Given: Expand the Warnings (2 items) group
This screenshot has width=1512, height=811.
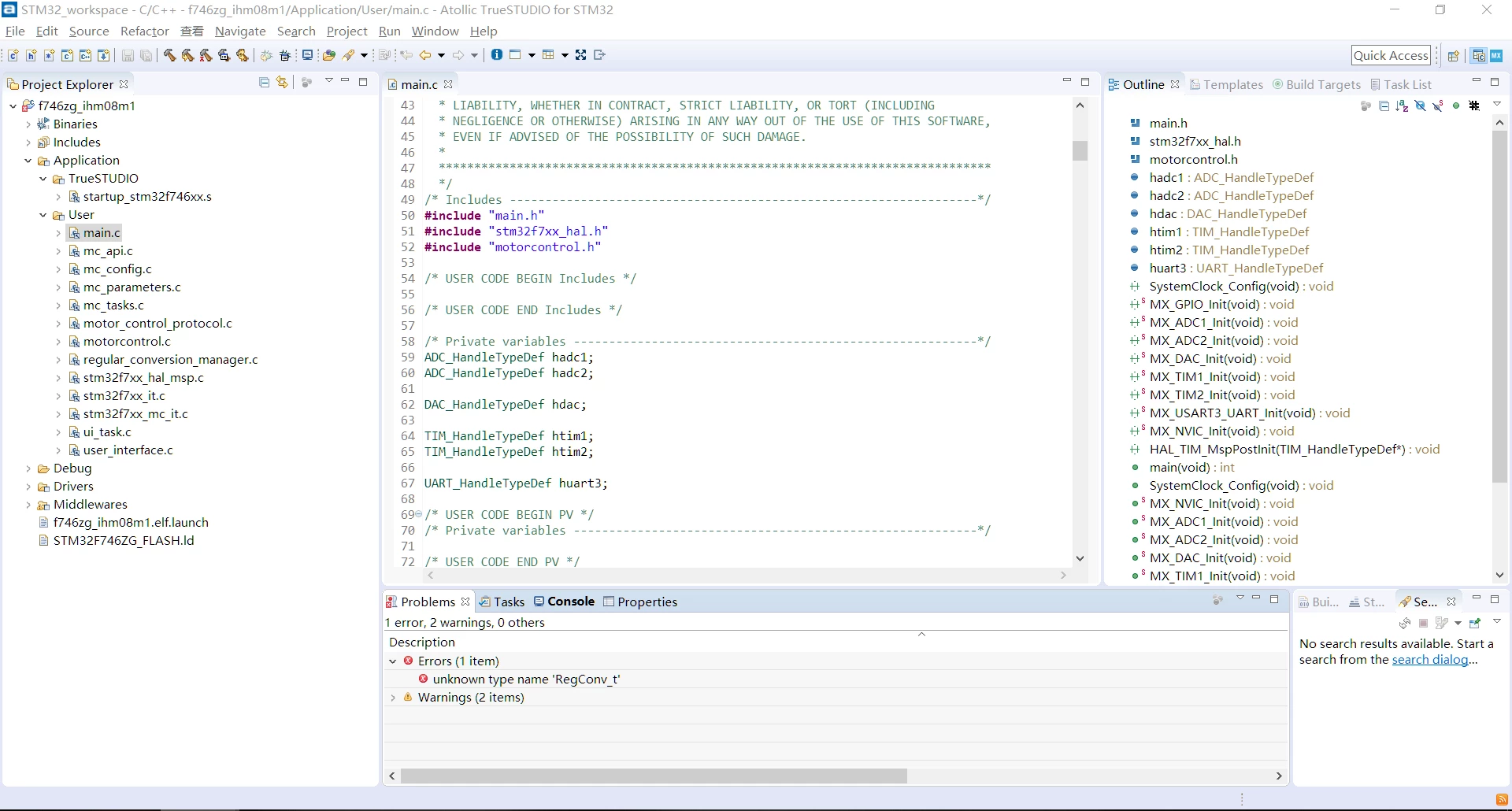Looking at the screenshot, I should (x=393, y=697).
